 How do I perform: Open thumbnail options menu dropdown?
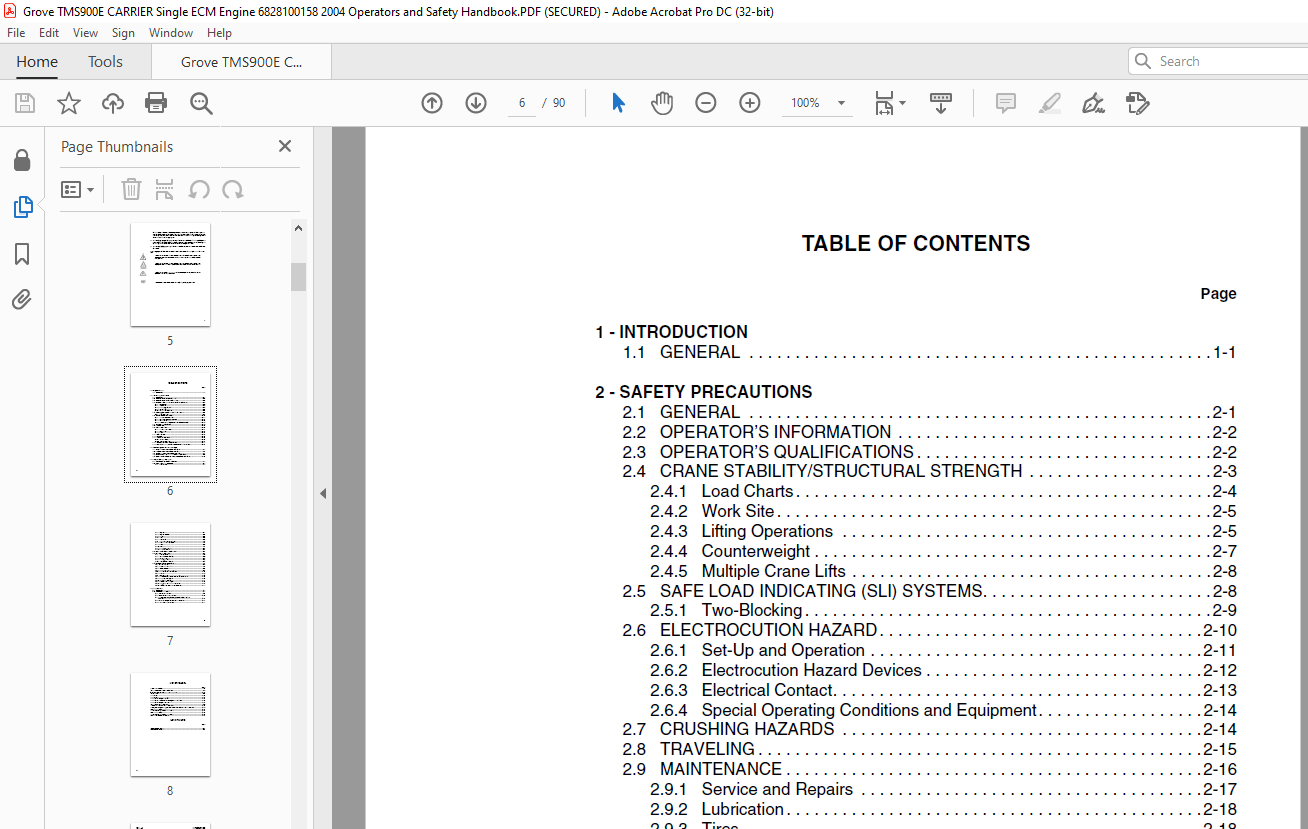click(x=77, y=190)
